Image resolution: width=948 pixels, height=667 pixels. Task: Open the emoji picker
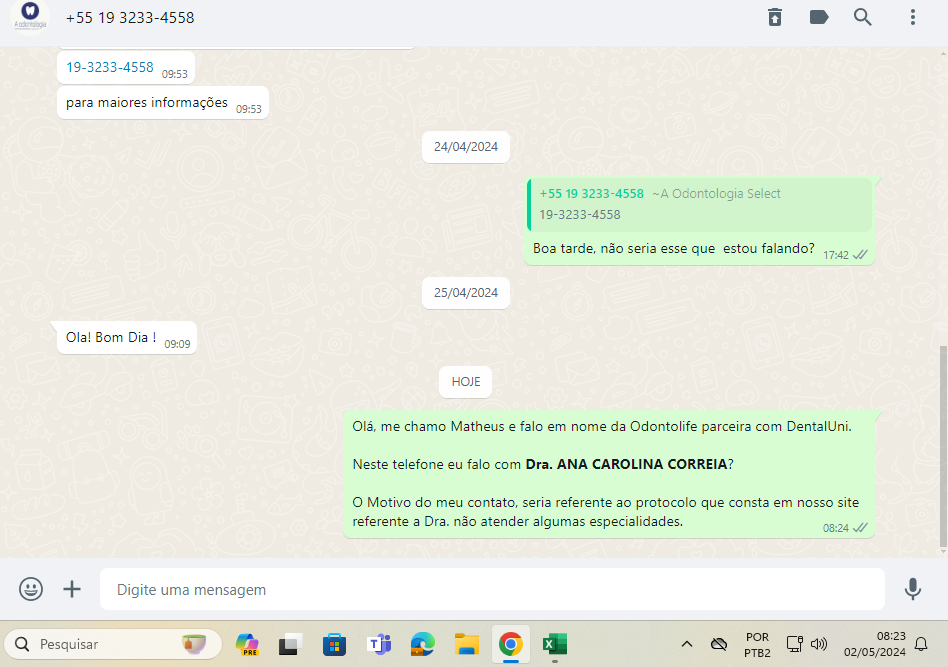(31, 588)
